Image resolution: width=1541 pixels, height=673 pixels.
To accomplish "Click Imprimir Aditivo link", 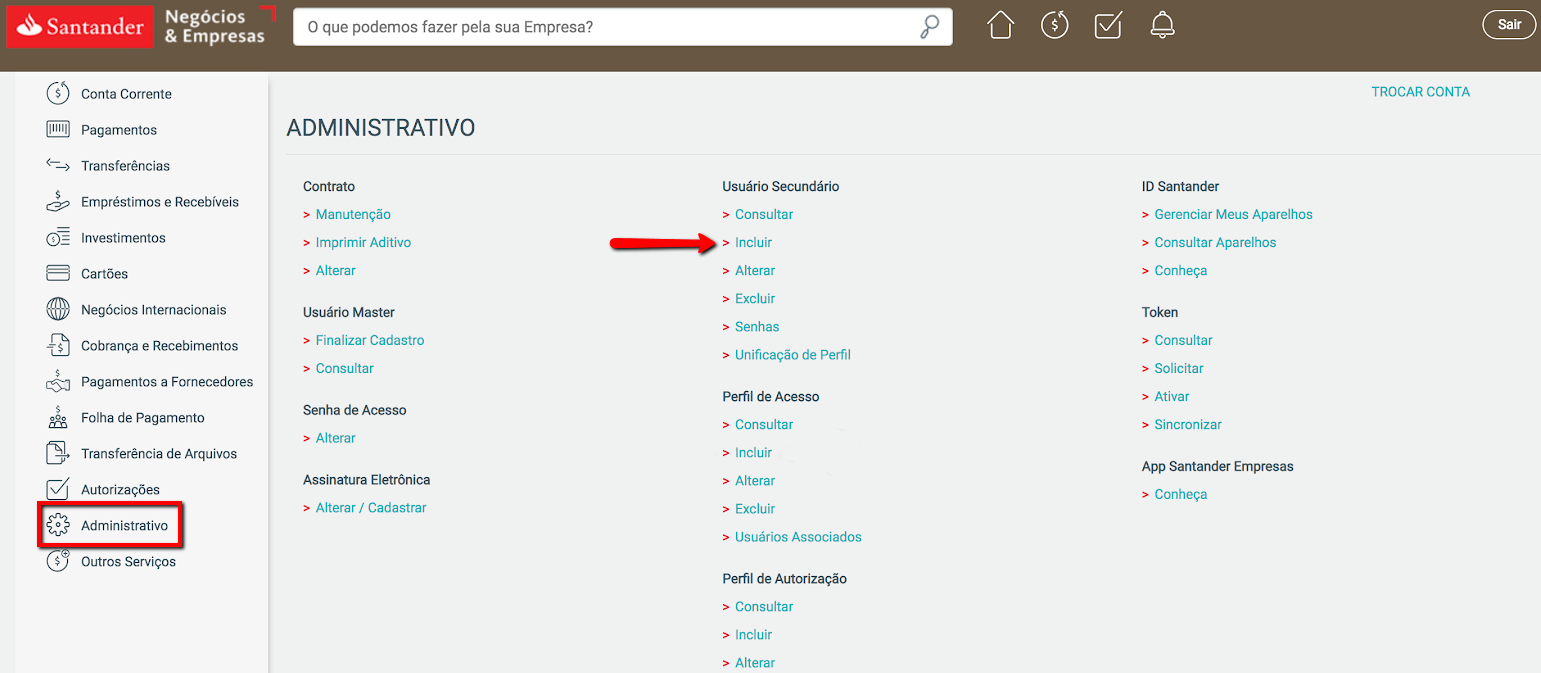I will point(363,242).
